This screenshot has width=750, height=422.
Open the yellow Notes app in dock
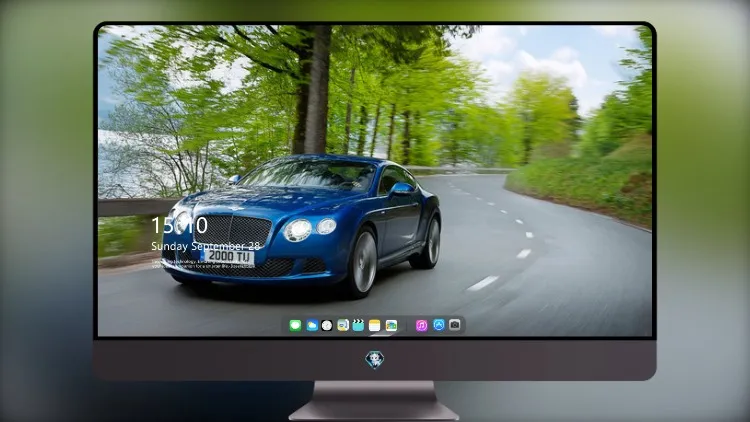tap(375, 325)
